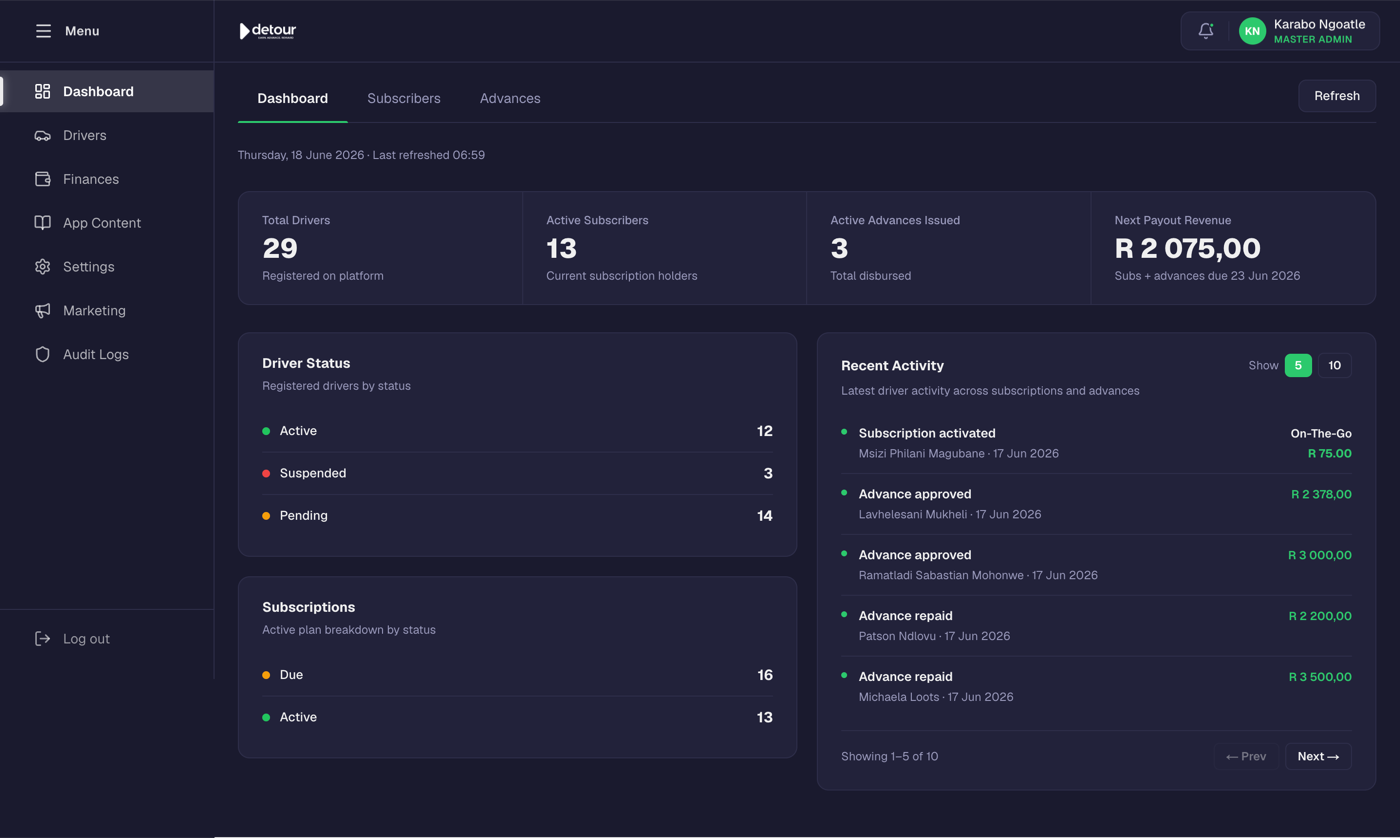Click the R 3 000,00 amount
This screenshot has width=1400, height=838.
1320,555
